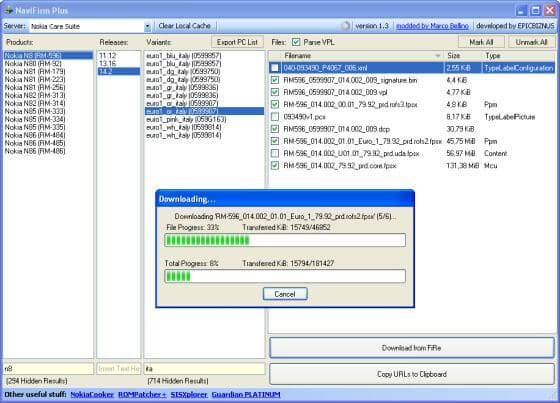
Task: Sort by Filename column header
Action: 361,56
